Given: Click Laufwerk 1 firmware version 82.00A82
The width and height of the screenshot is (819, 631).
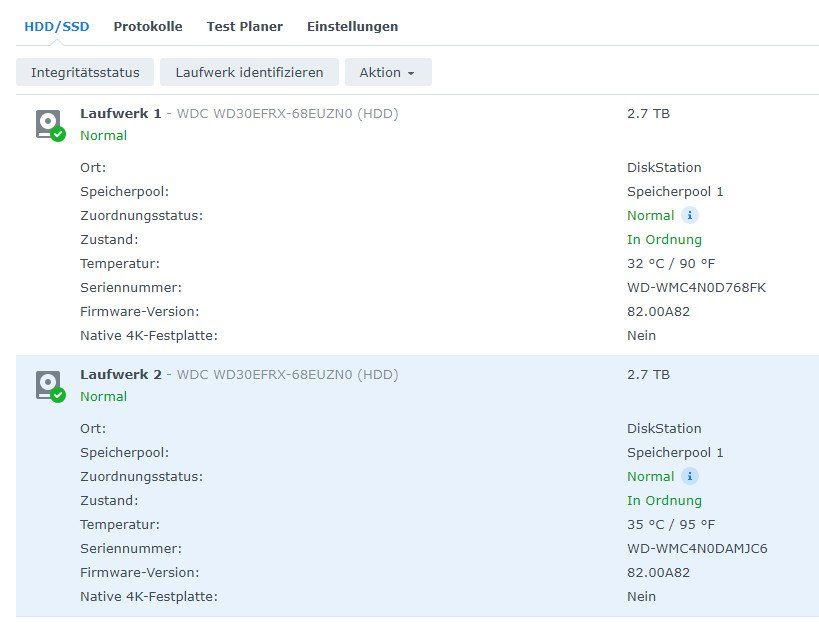Looking at the screenshot, I should [x=658, y=312].
